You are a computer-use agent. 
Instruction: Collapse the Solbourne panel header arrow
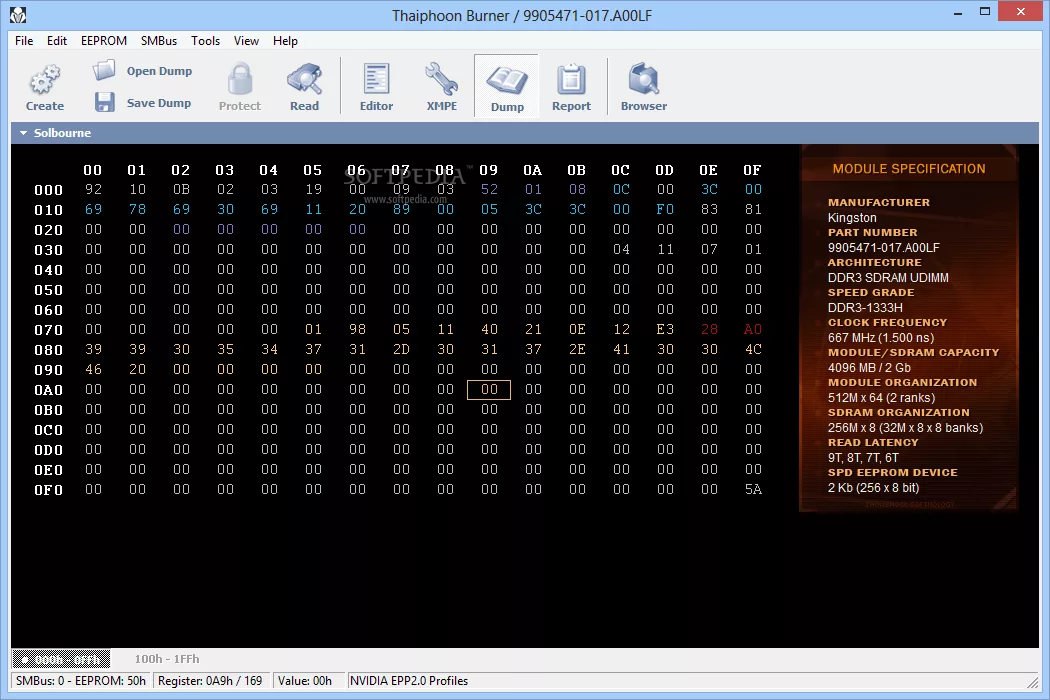click(x=23, y=133)
